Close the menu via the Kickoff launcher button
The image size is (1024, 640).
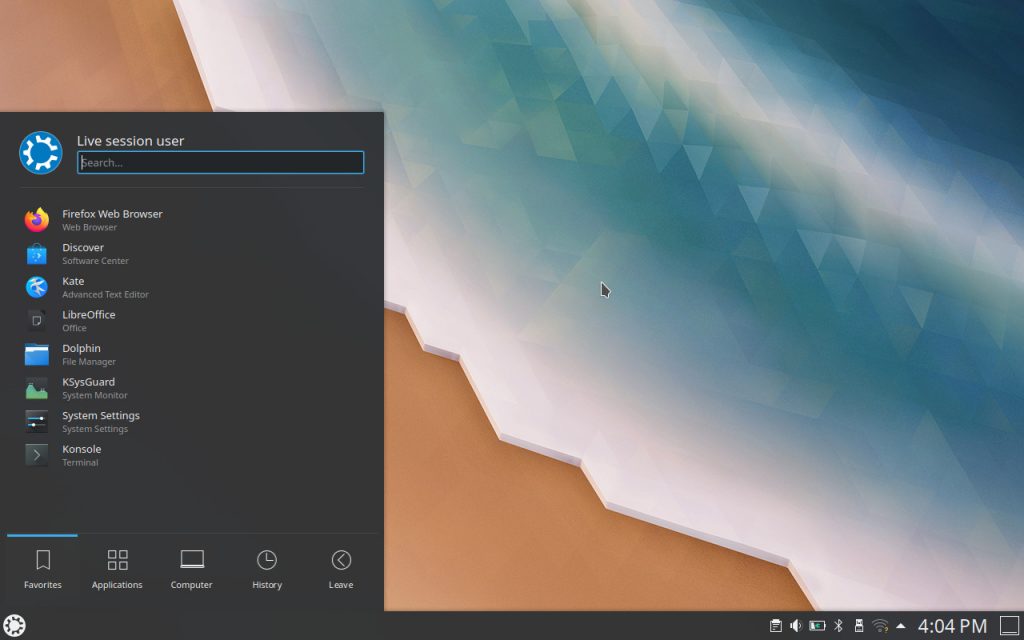click(14, 626)
